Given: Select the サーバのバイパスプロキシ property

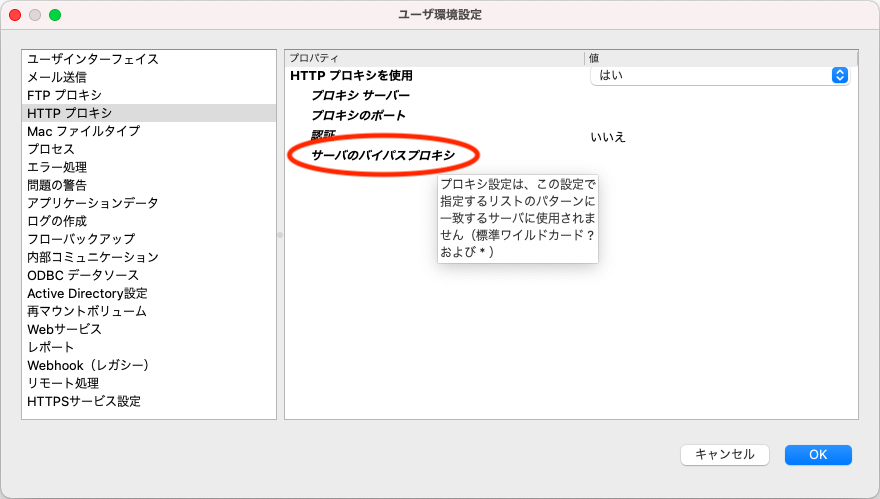Looking at the screenshot, I should point(383,155).
